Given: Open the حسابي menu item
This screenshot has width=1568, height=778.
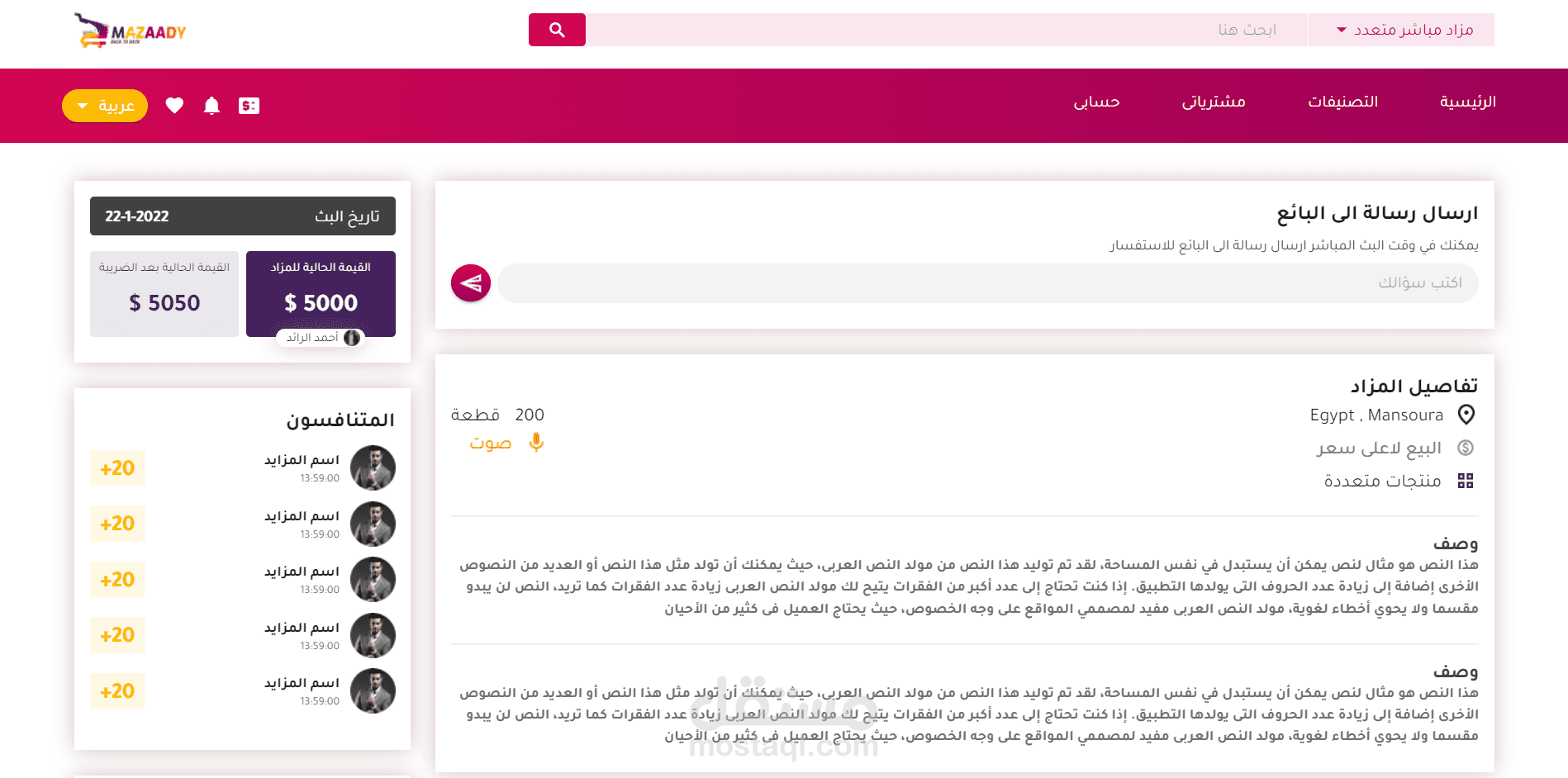Looking at the screenshot, I should point(1097,102).
